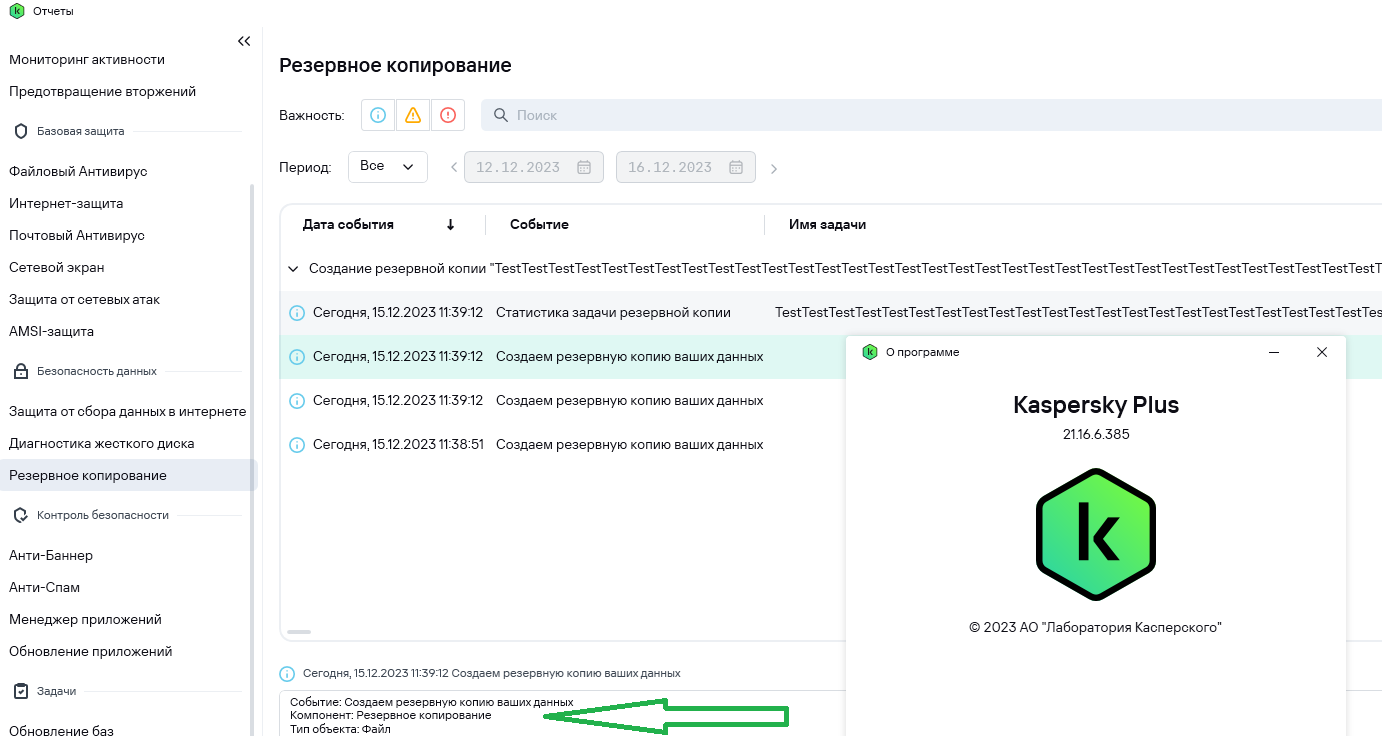The width and height of the screenshot is (1382, 736).
Task: Click Компонент: Резервное копирование detail line
Action: (x=391, y=716)
